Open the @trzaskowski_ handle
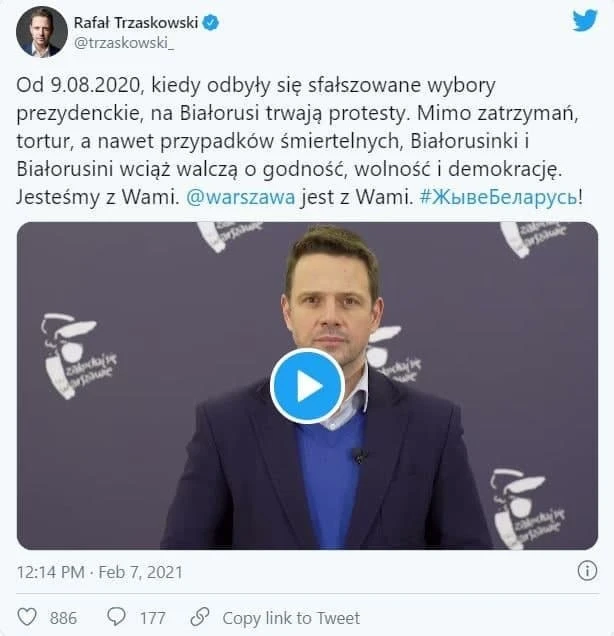Viewport: 614px width, 636px height. [124, 43]
